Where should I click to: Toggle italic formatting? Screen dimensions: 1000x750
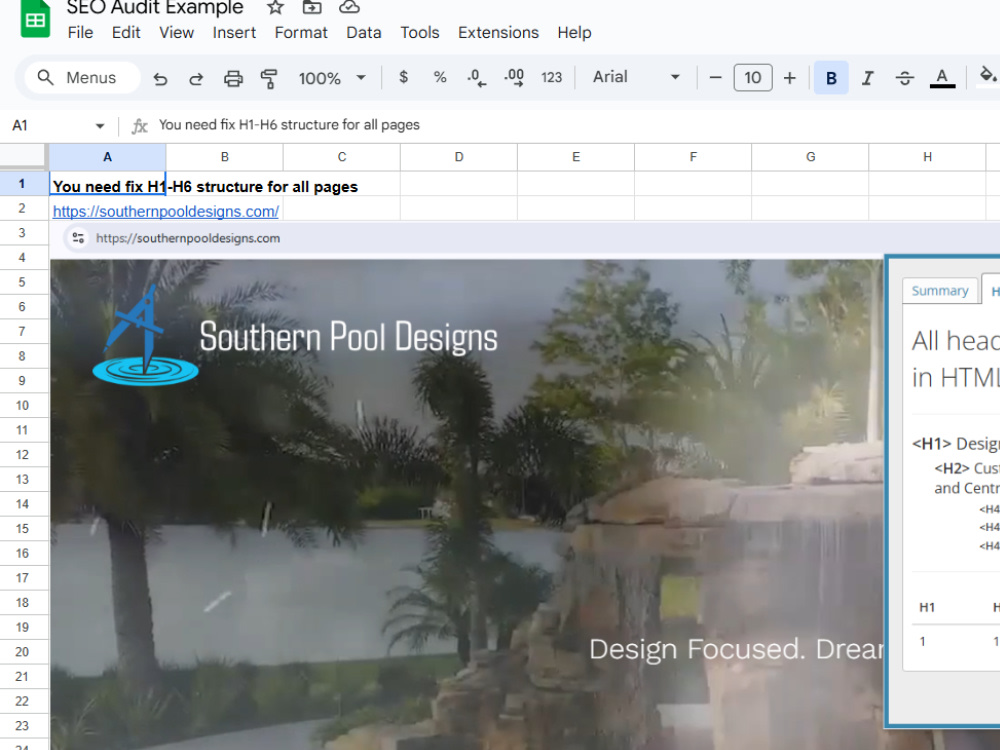[867, 78]
